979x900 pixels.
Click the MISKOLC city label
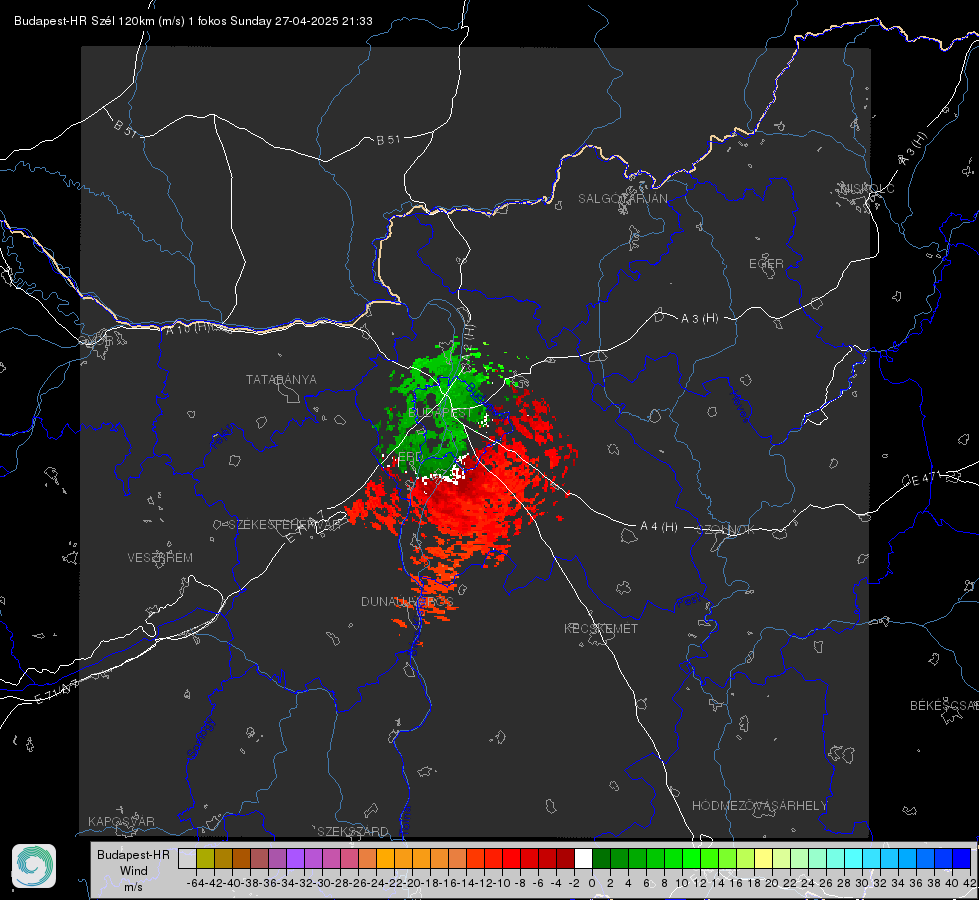click(867, 188)
